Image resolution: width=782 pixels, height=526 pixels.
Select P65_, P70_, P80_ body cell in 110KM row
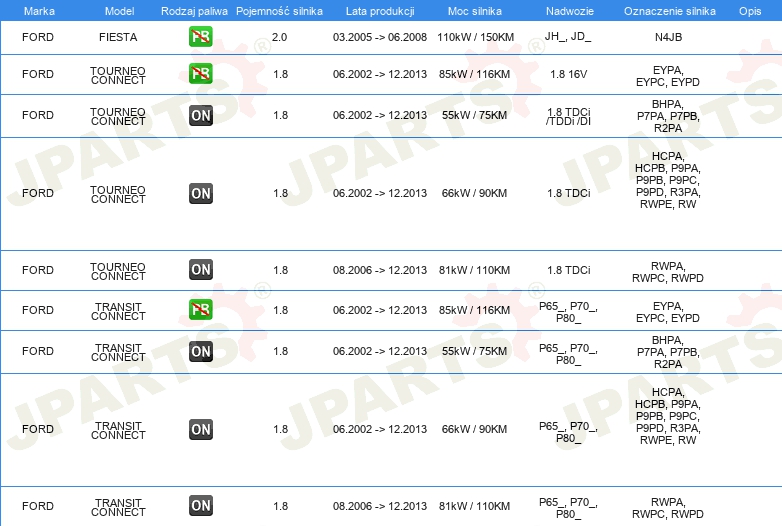[569, 508]
